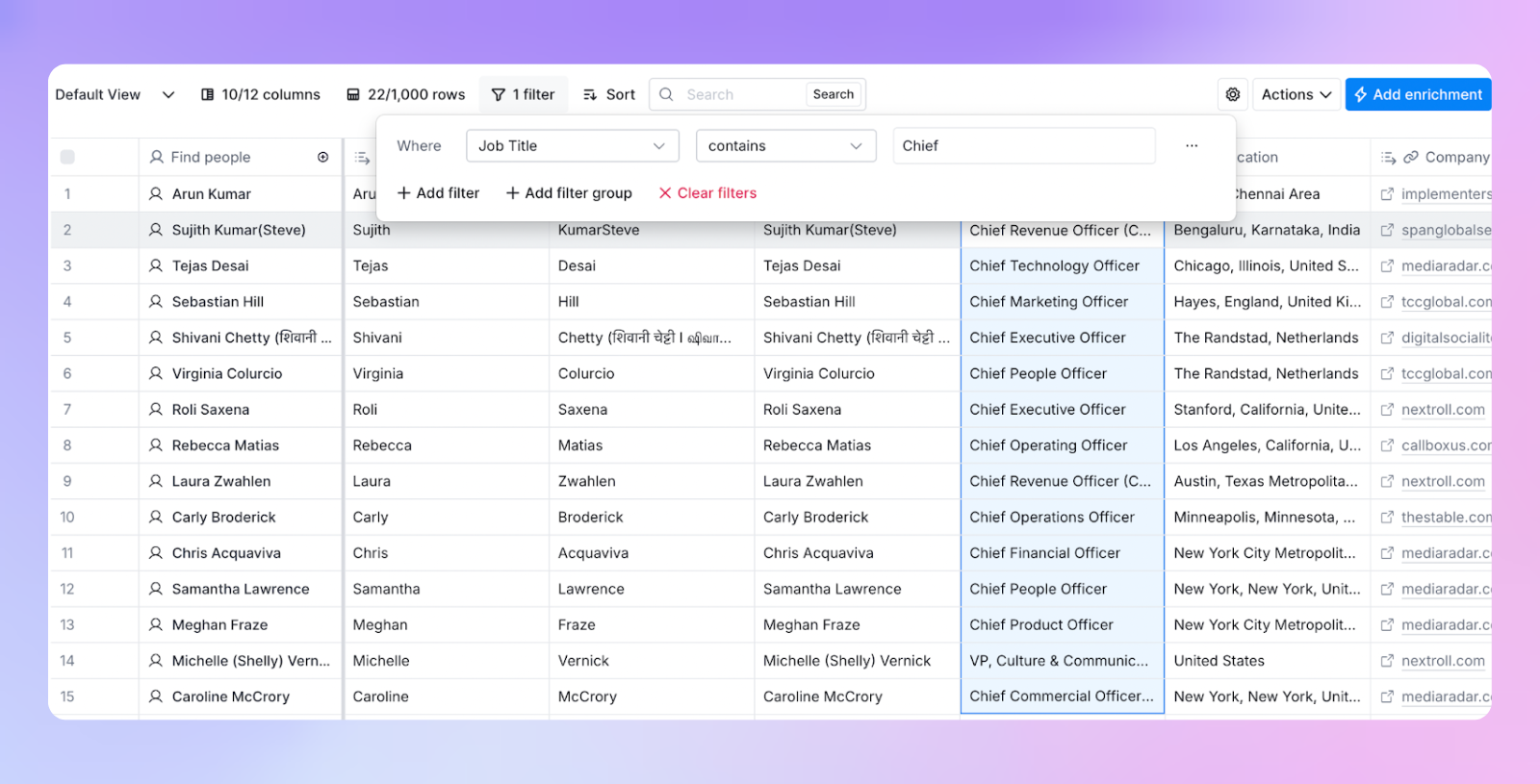Screen dimensions: 1540x784
Task: Open external link icon beside callboxus.com
Action: point(1387,445)
